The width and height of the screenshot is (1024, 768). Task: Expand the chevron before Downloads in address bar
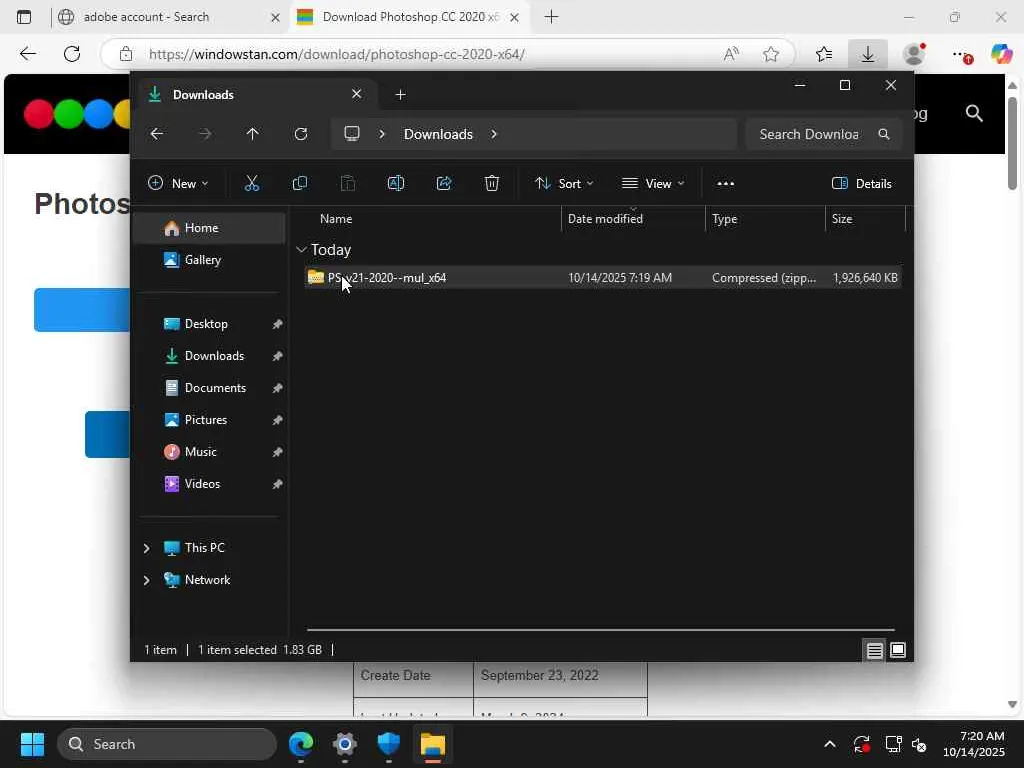click(382, 134)
